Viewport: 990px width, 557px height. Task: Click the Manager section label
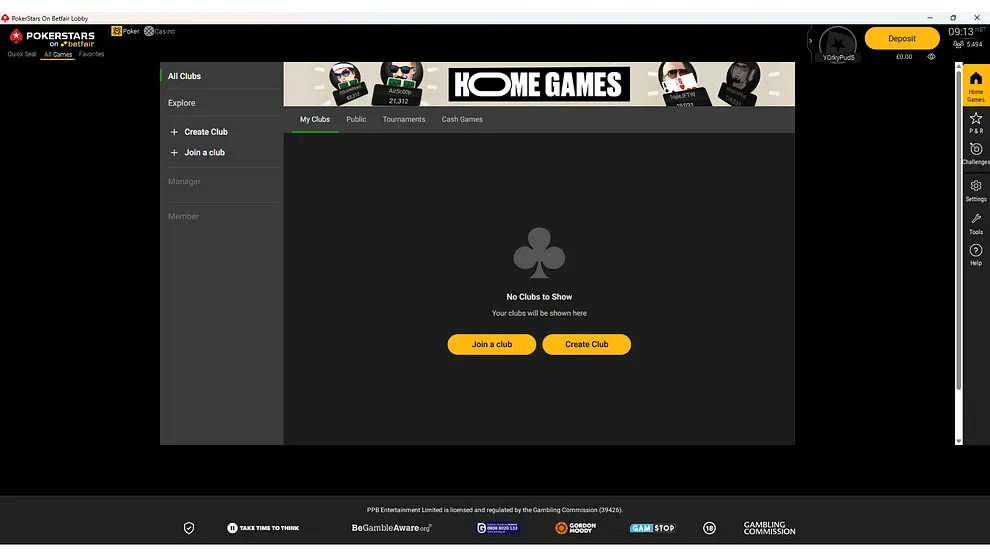184,181
